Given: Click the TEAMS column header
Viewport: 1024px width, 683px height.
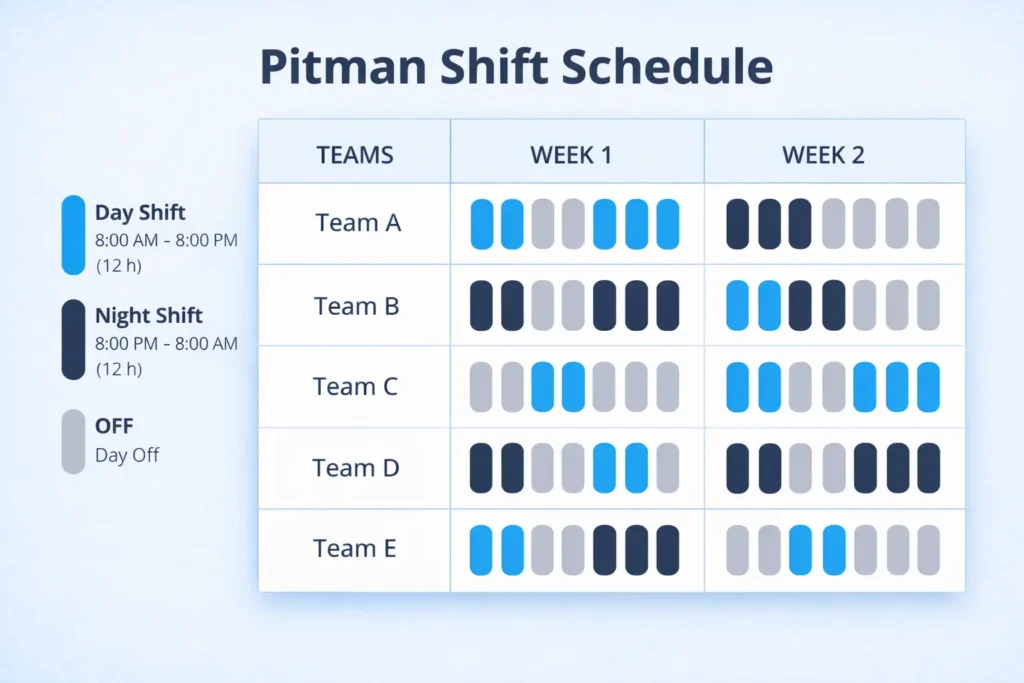Looking at the screenshot, I should point(355,155).
